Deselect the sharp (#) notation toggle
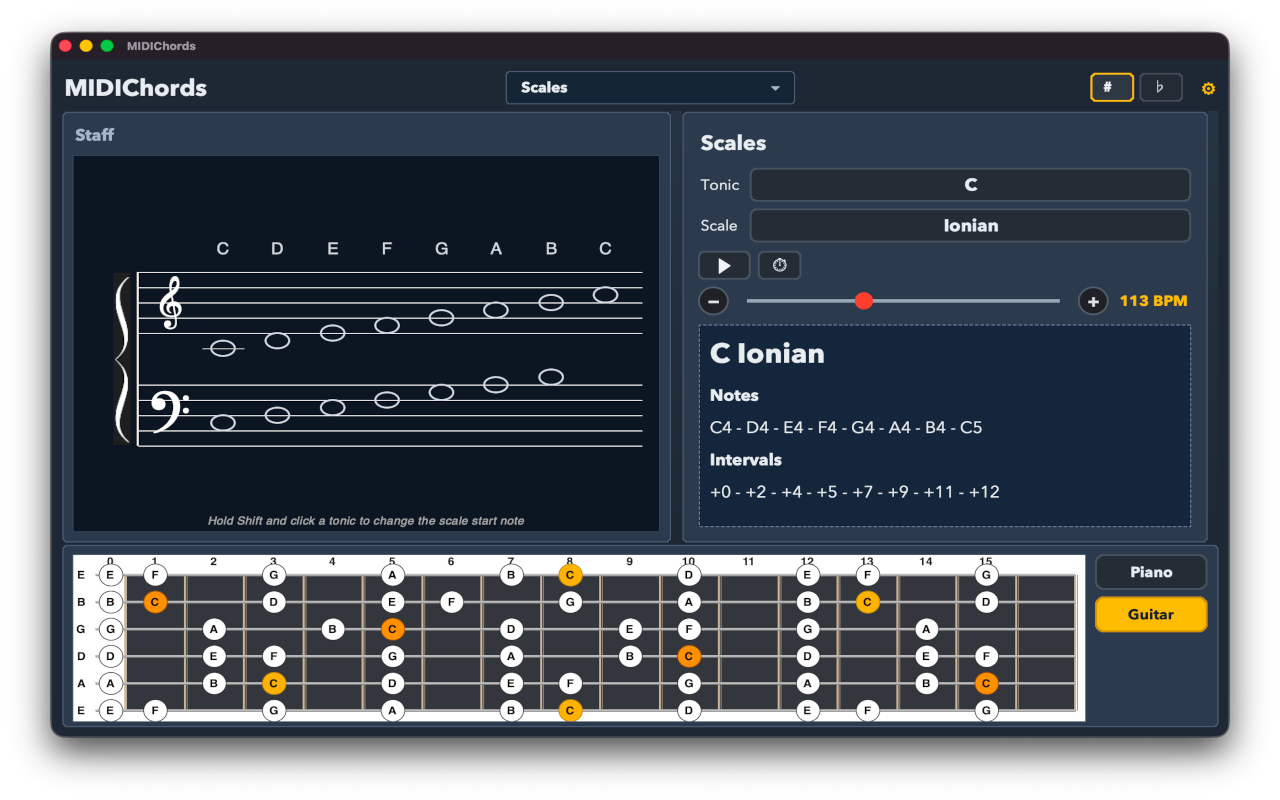Image resolution: width=1280 pixels, height=800 pixels. click(1112, 87)
